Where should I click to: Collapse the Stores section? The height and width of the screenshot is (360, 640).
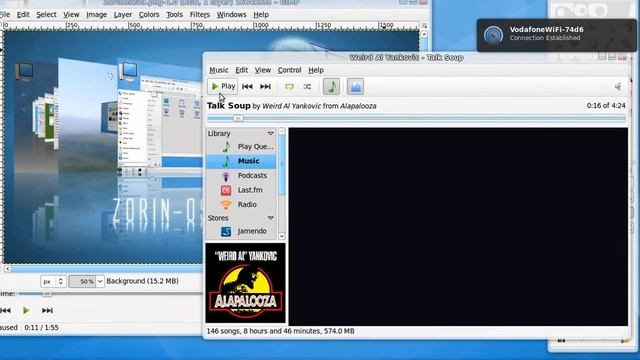click(x=270, y=218)
